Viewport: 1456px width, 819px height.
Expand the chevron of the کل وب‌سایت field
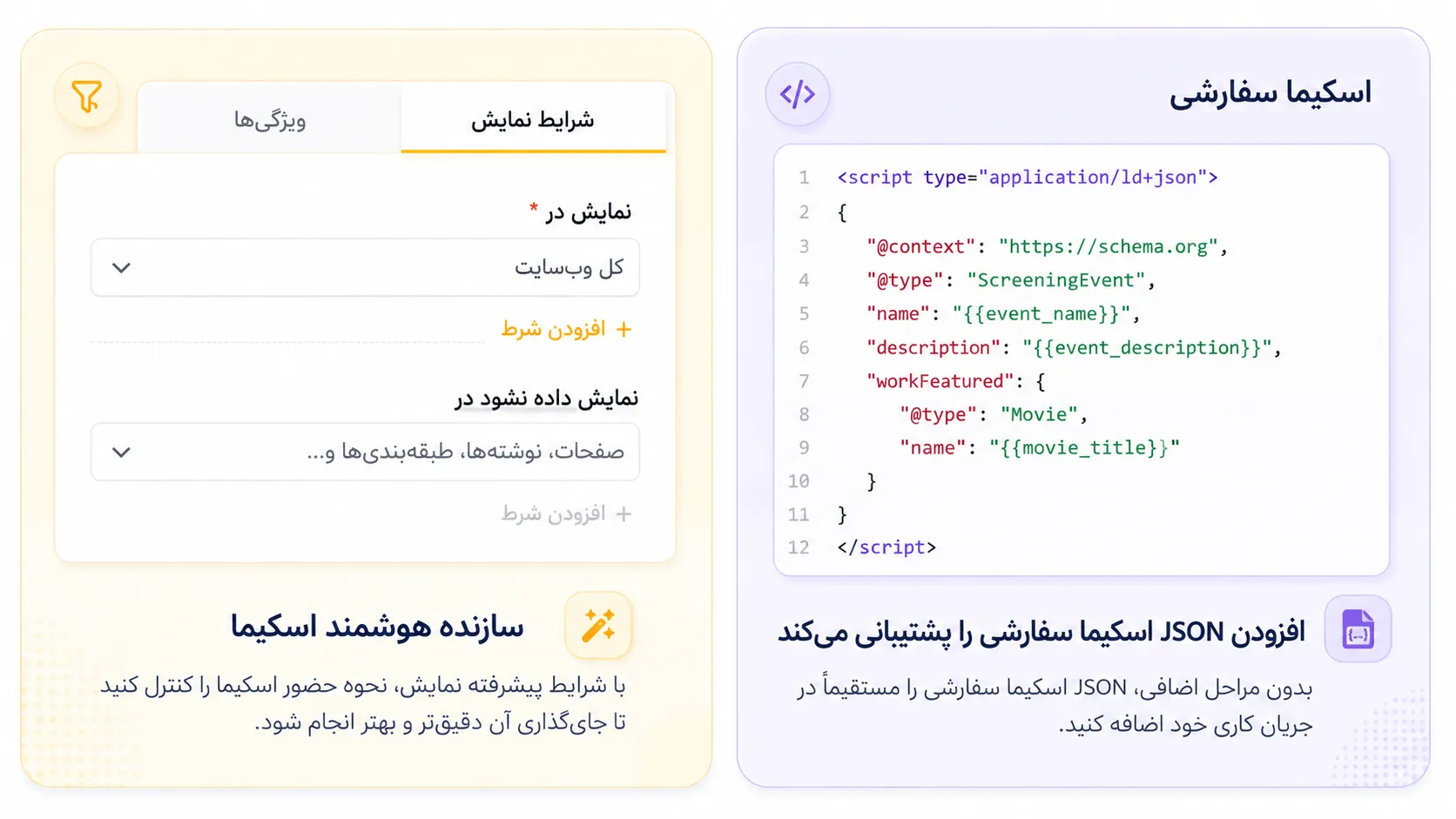(122, 267)
